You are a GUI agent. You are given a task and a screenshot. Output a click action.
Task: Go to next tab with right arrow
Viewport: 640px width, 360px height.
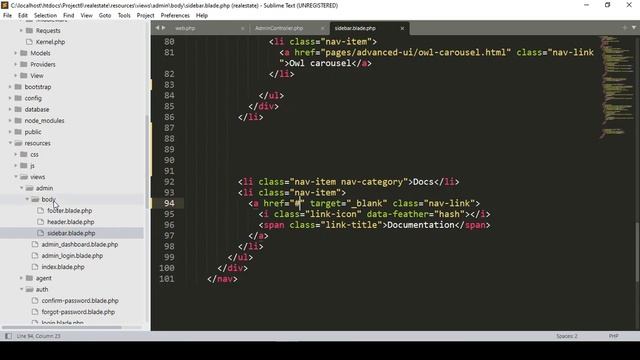164,28
